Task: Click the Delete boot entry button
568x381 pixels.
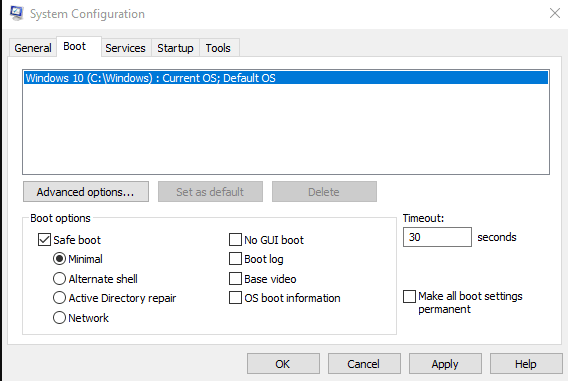Action: [324, 192]
